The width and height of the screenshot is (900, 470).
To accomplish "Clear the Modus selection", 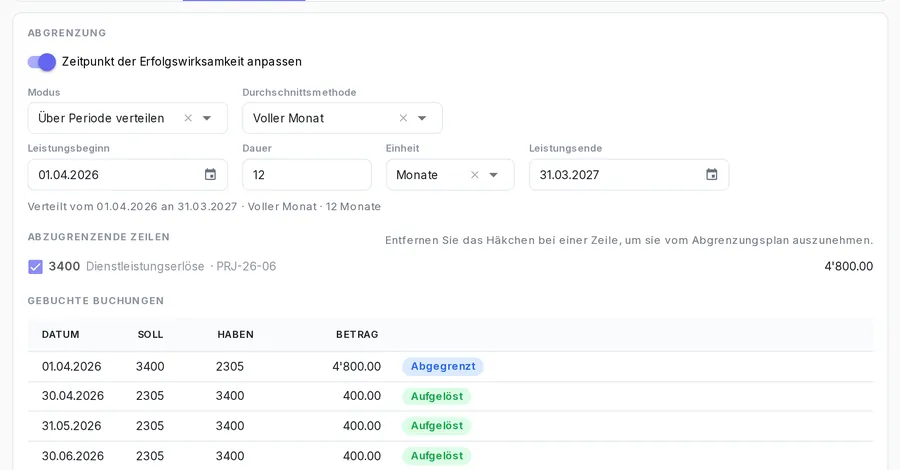I will pyautogui.click(x=188, y=118).
